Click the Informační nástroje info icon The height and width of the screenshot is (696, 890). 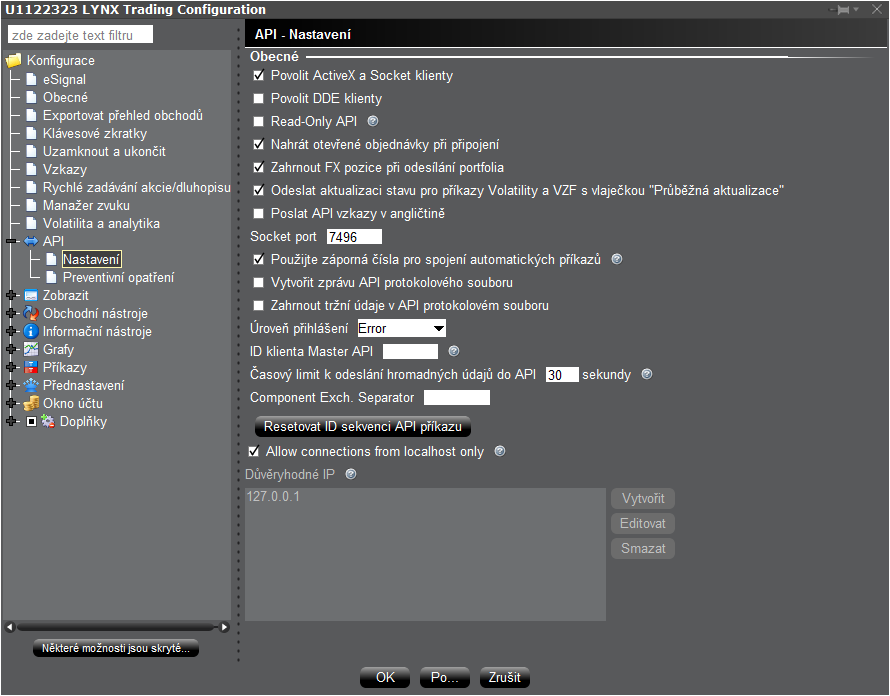click(x=31, y=332)
